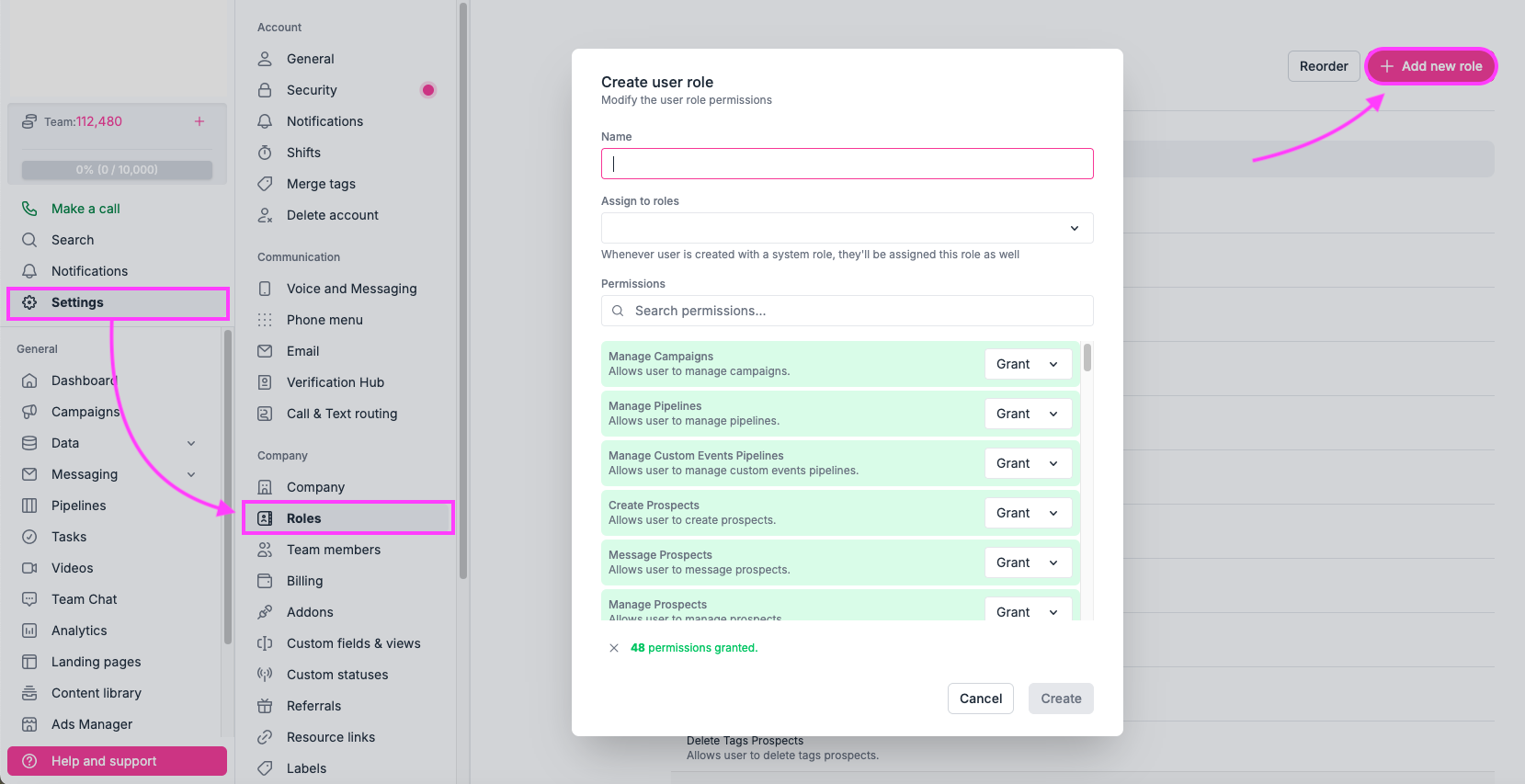Click the permissions list scrollbar
This screenshot has height=784, width=1525.
[x=1087, y=358]
